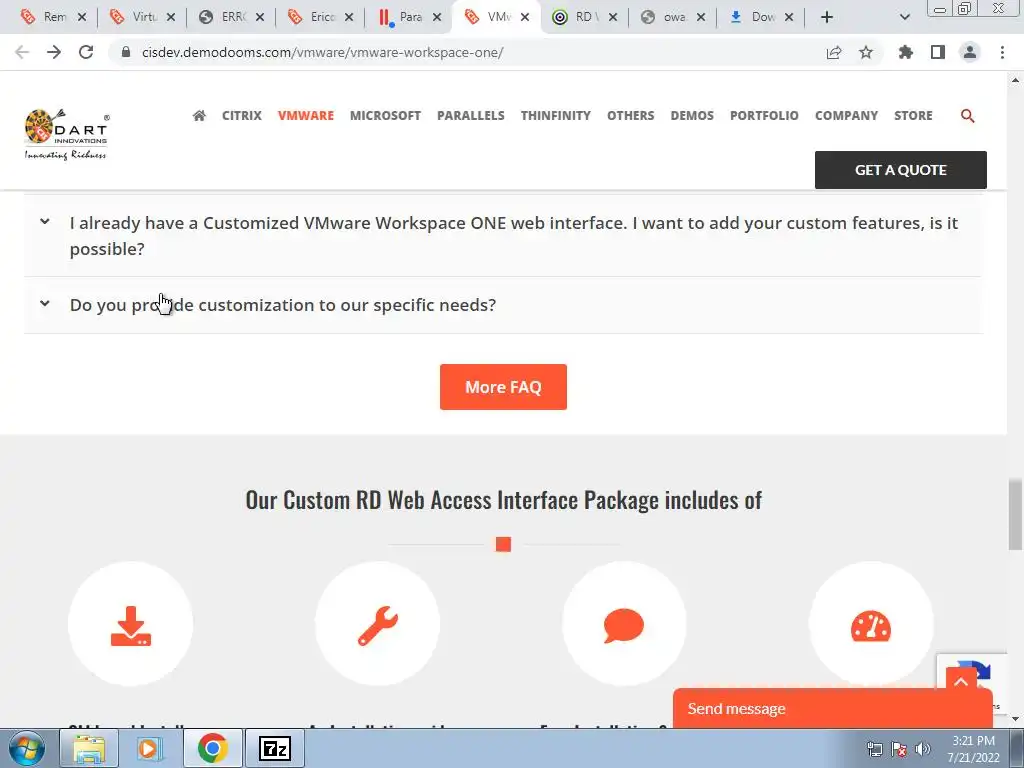Bookmark this page with star icon
The height and width of the screenshot is (768, 1024).
click(x=866, y=52)
